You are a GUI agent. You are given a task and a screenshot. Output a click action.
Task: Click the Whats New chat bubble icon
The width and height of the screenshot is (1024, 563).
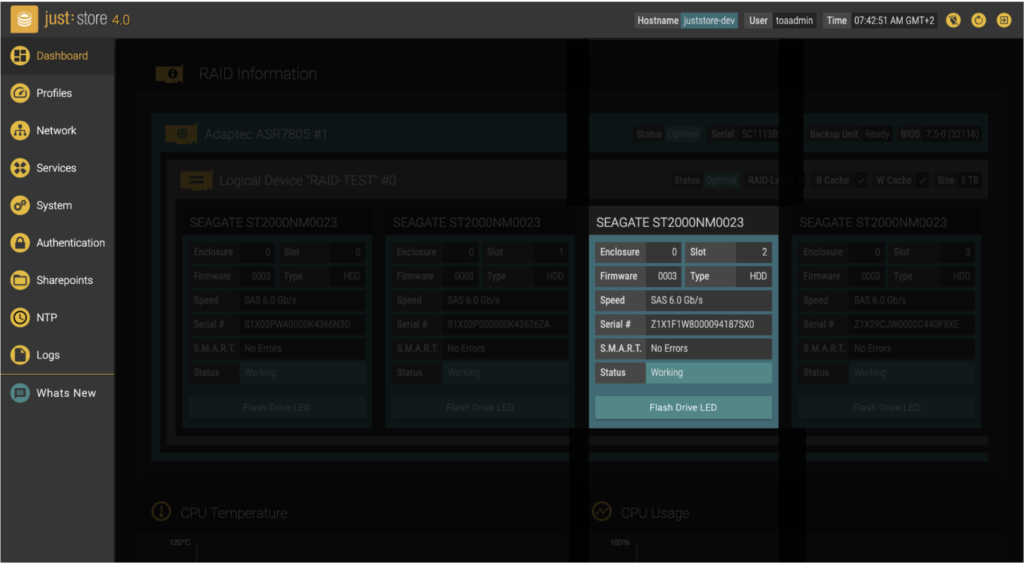21,393
